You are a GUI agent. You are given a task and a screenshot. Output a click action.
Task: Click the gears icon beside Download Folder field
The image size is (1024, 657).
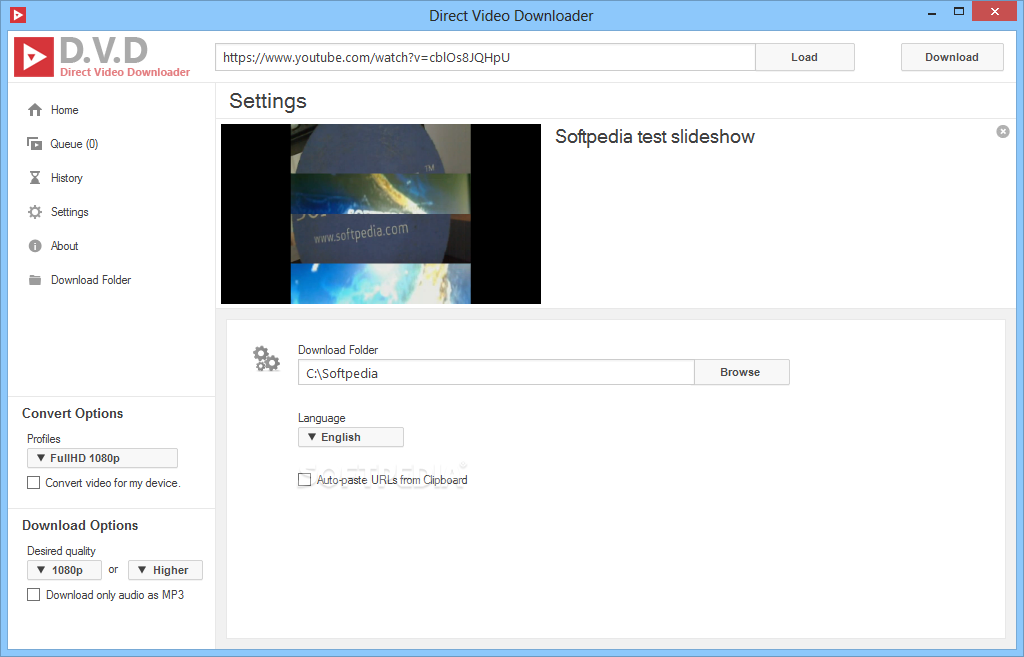click(266, 359)
